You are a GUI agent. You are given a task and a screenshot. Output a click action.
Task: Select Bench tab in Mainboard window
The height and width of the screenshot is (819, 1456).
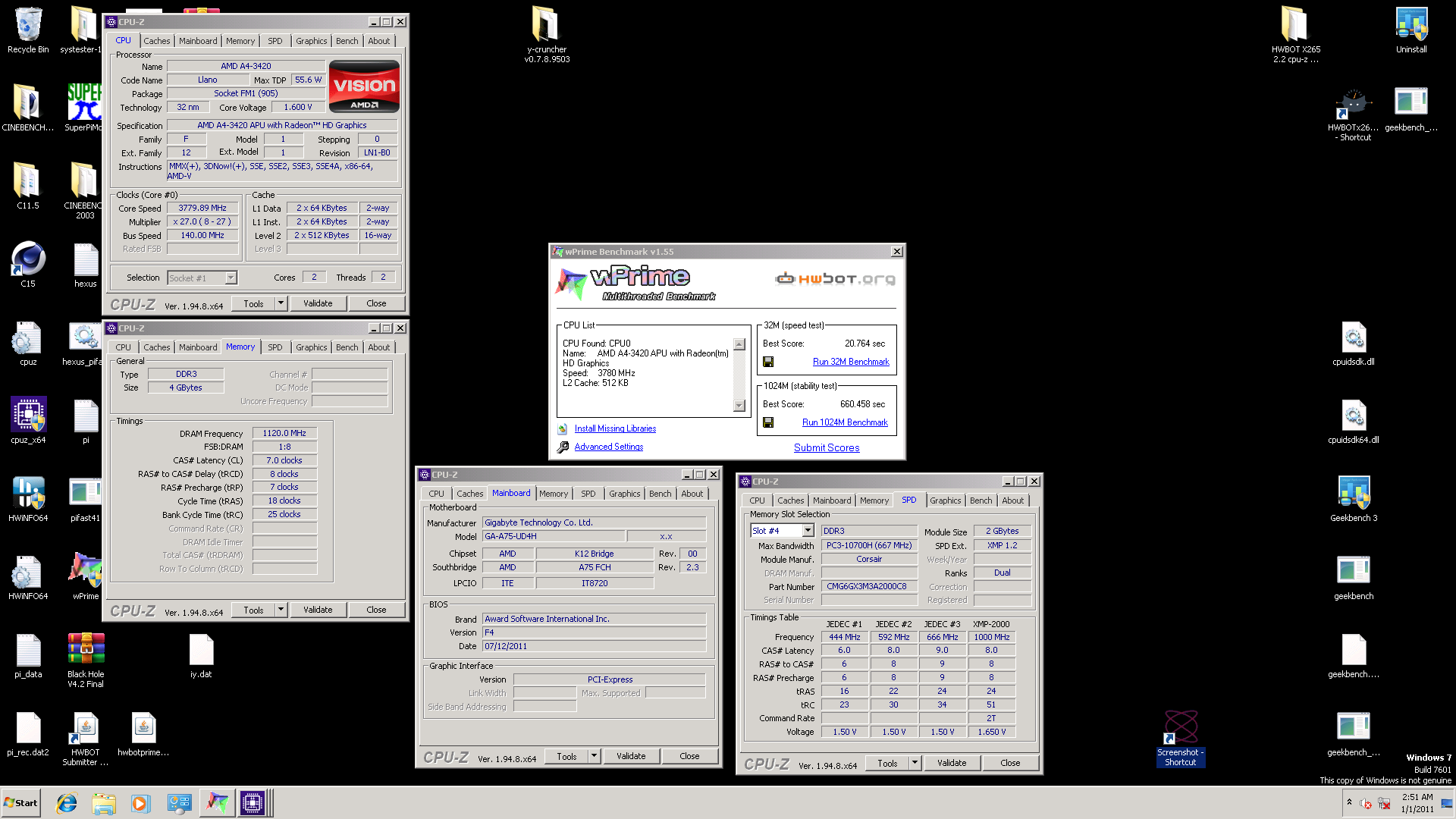coord(660,494)
